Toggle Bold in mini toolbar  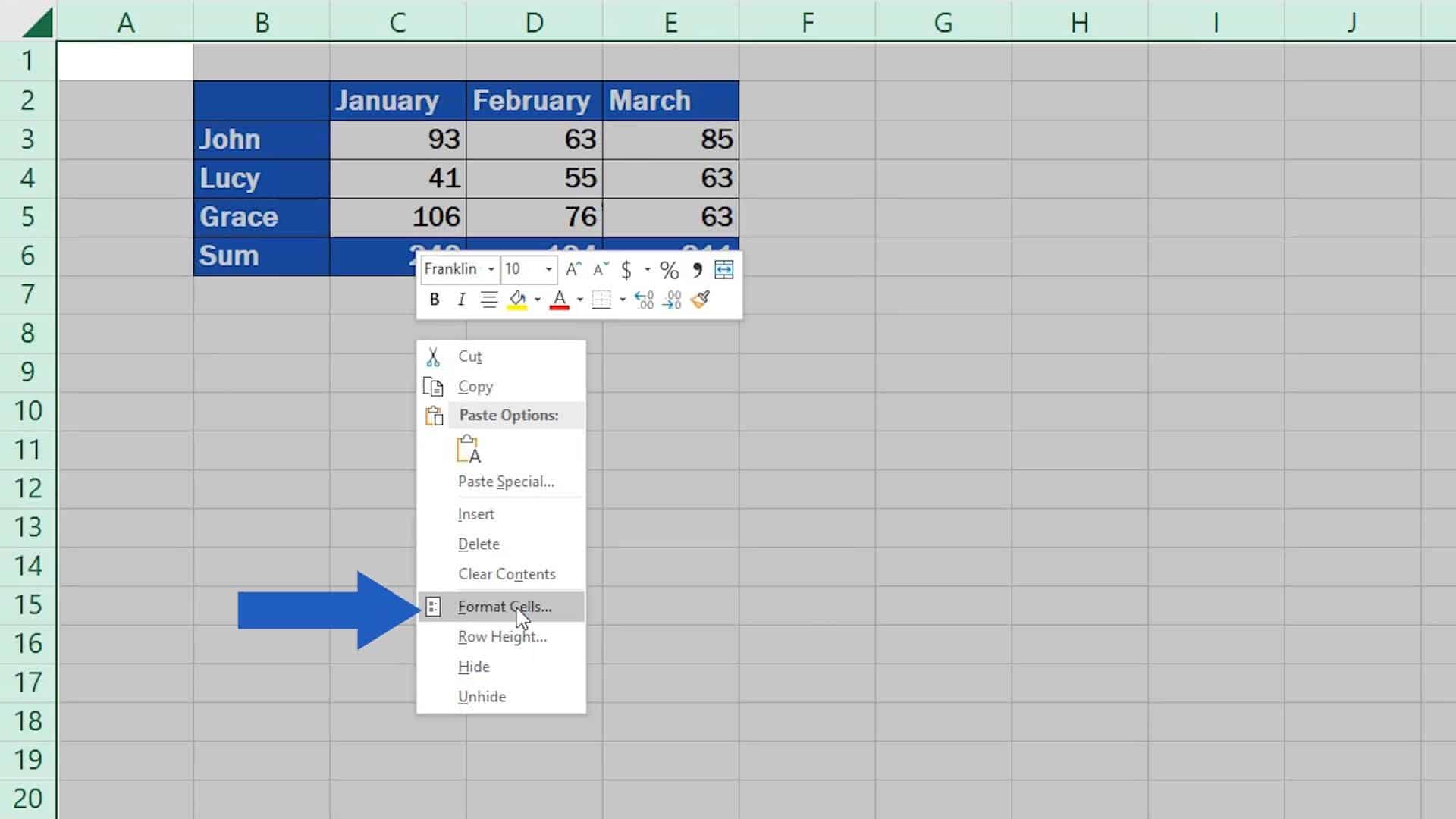[435, 300]
